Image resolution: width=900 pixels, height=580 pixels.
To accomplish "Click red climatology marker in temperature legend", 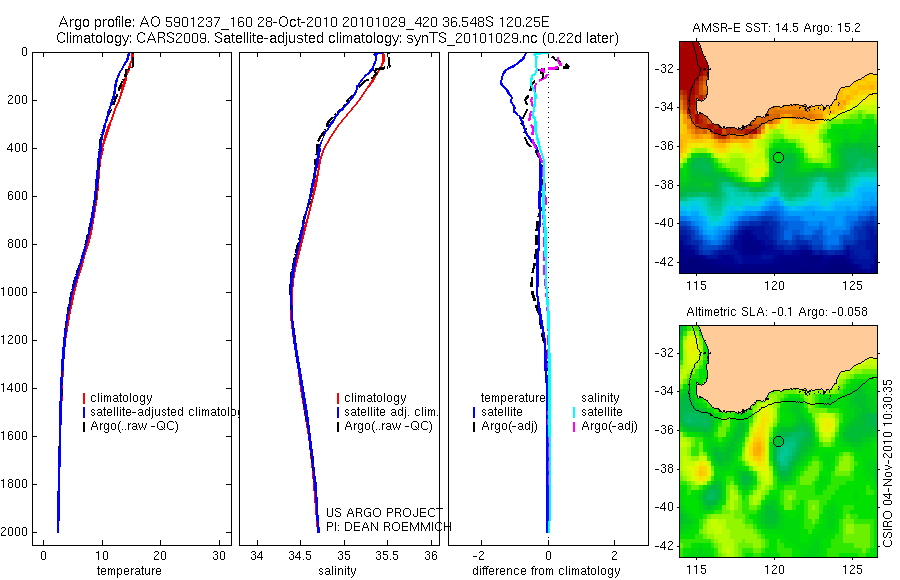I will [84, 398].
